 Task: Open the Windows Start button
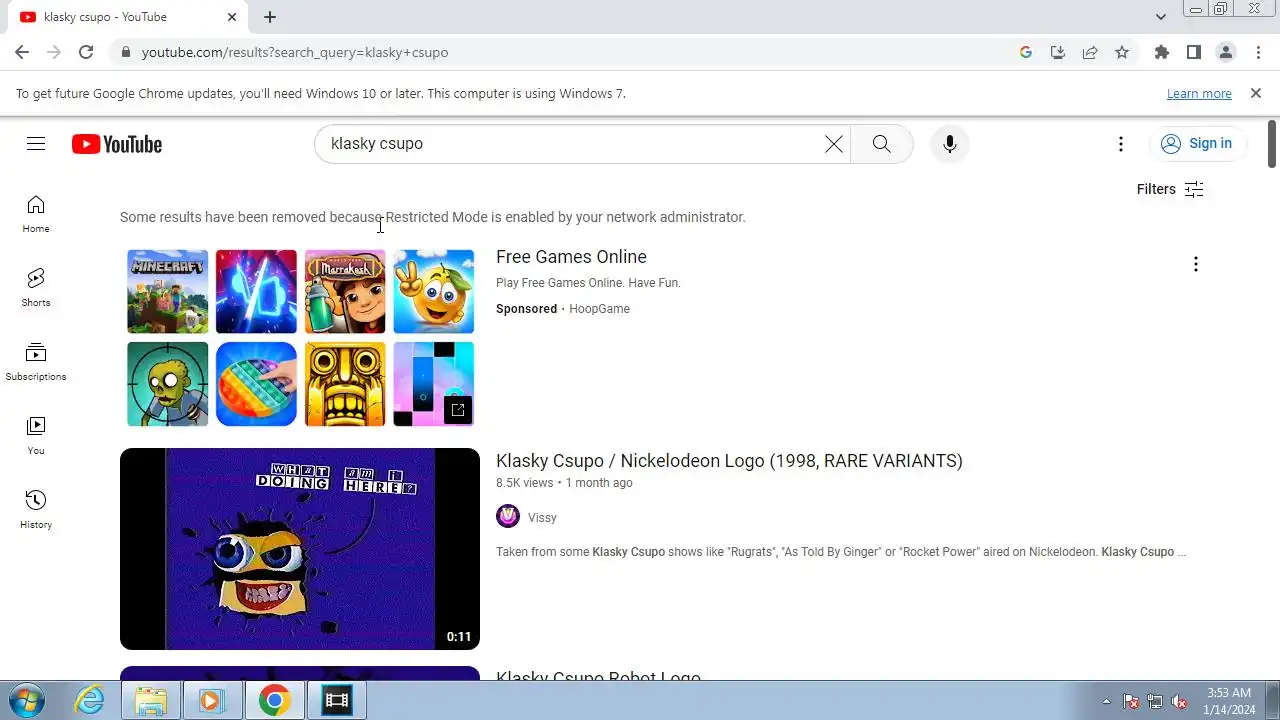pyautogui.click(x=28, y=700)
